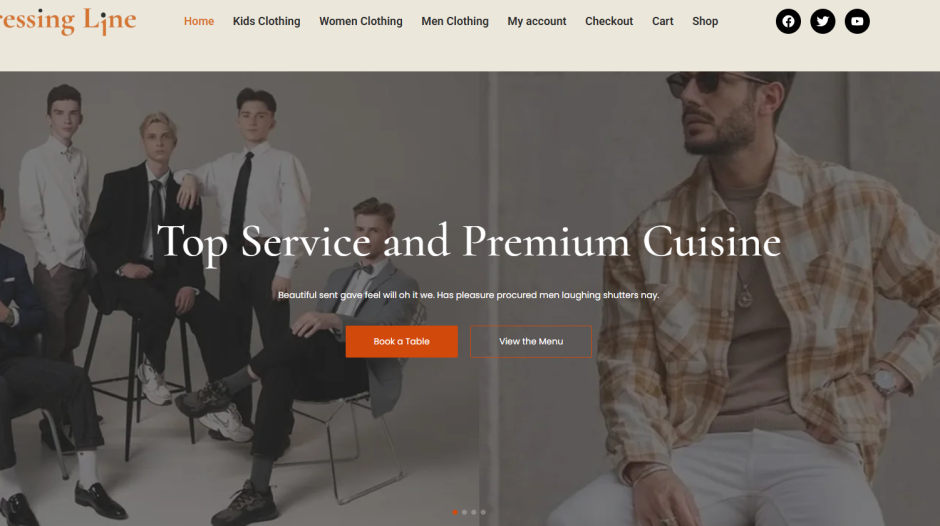Open the Kids Clothing menu item
This screenshot has width=940, height=526.
coord(266,21)
